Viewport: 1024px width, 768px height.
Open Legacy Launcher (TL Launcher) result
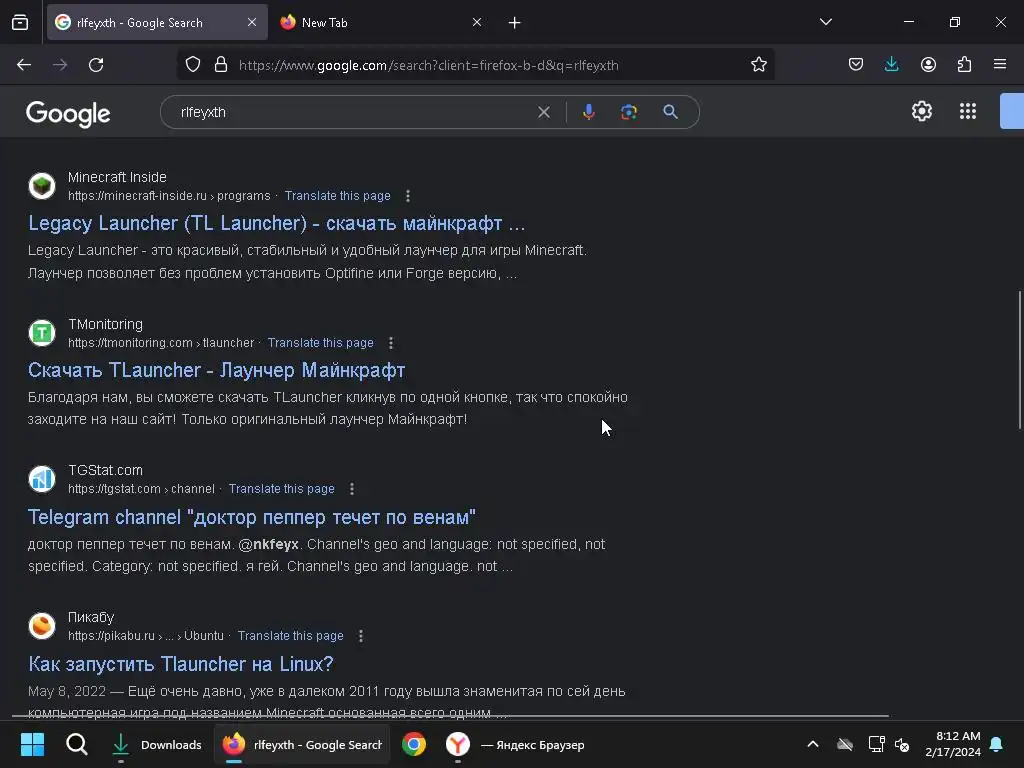(x=276, y=223)
